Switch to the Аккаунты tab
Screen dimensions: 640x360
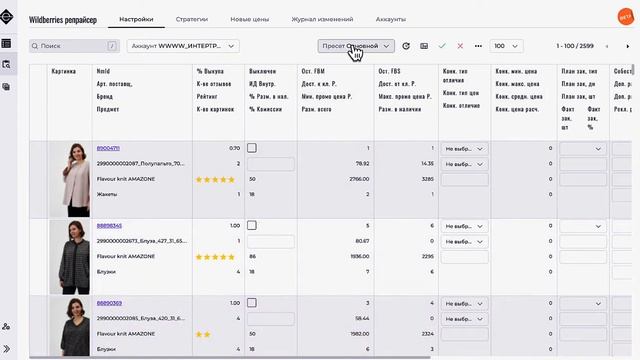pos(391,19)
